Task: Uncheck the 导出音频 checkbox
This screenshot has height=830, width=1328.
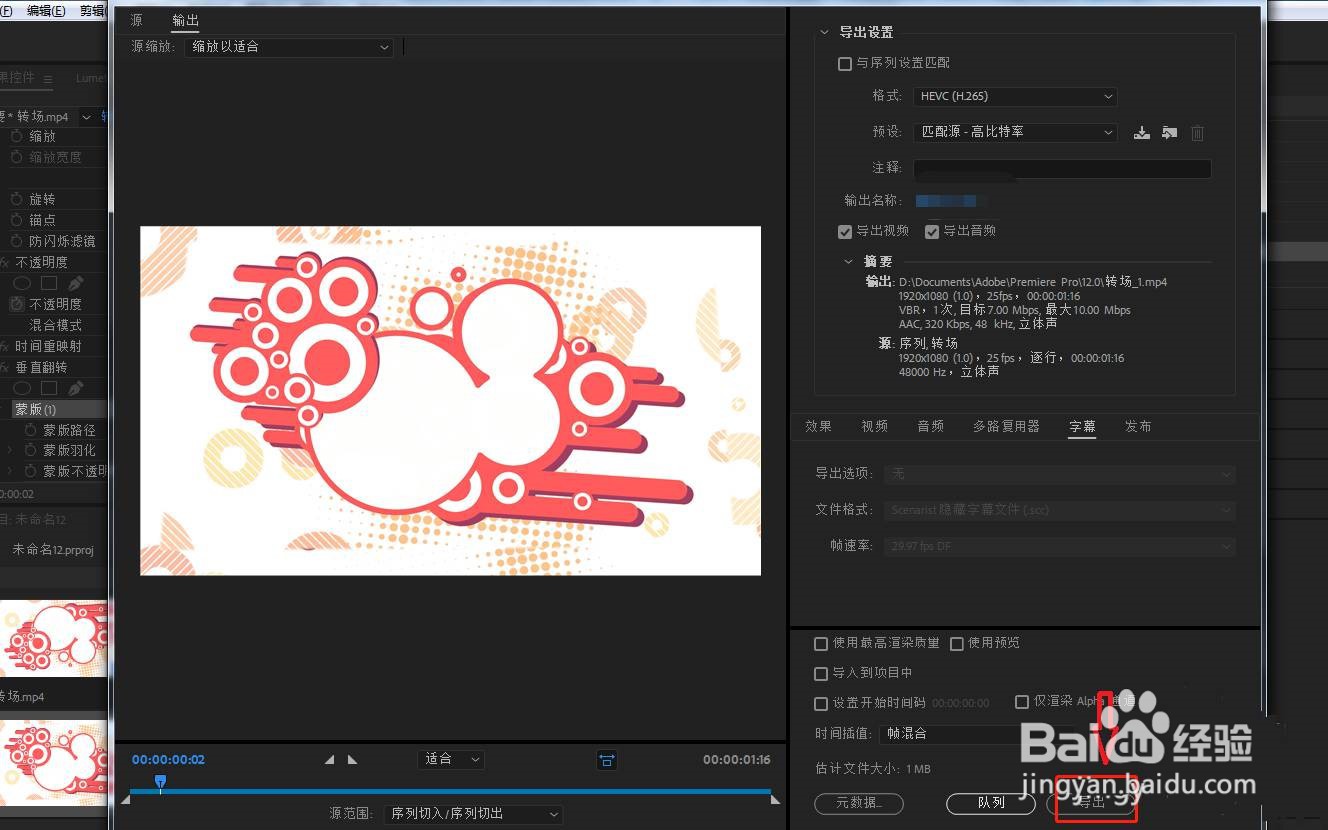Action: pos(932,231)
